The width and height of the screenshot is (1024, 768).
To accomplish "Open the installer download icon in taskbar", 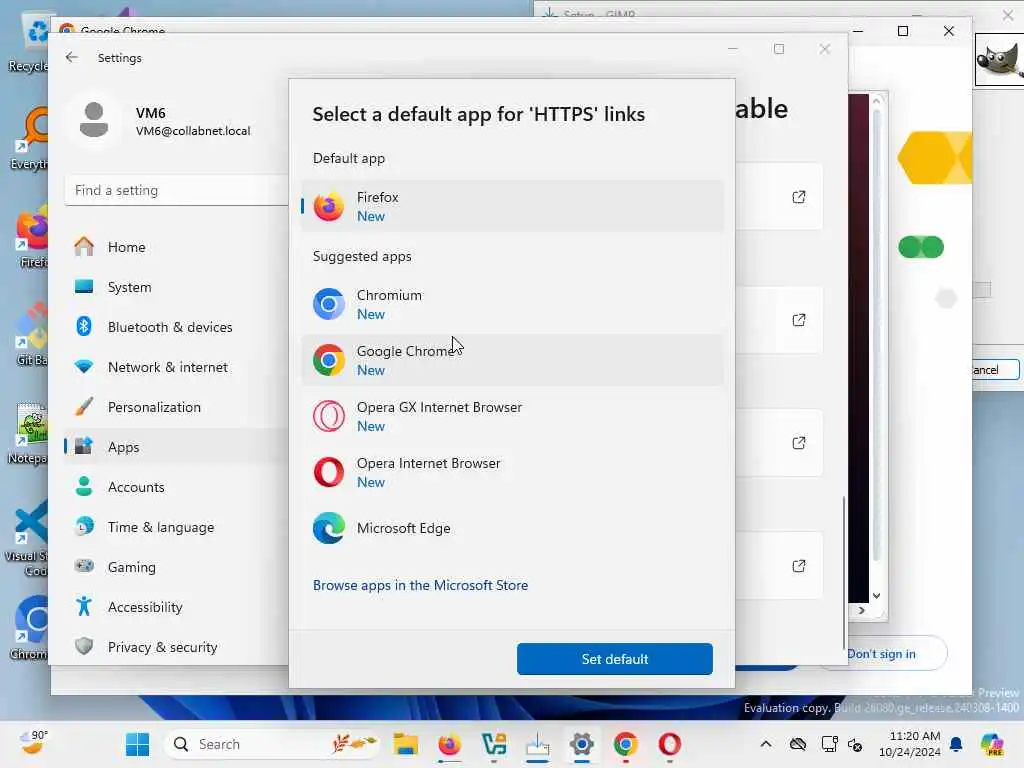I will tap(537, 744).
